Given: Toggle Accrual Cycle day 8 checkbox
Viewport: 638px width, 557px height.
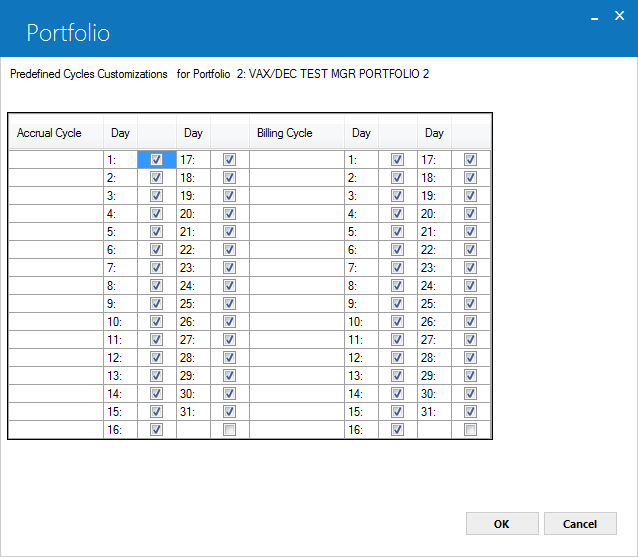Looking at the screenshot, I should pyautogui.click(x=156, y=286).
